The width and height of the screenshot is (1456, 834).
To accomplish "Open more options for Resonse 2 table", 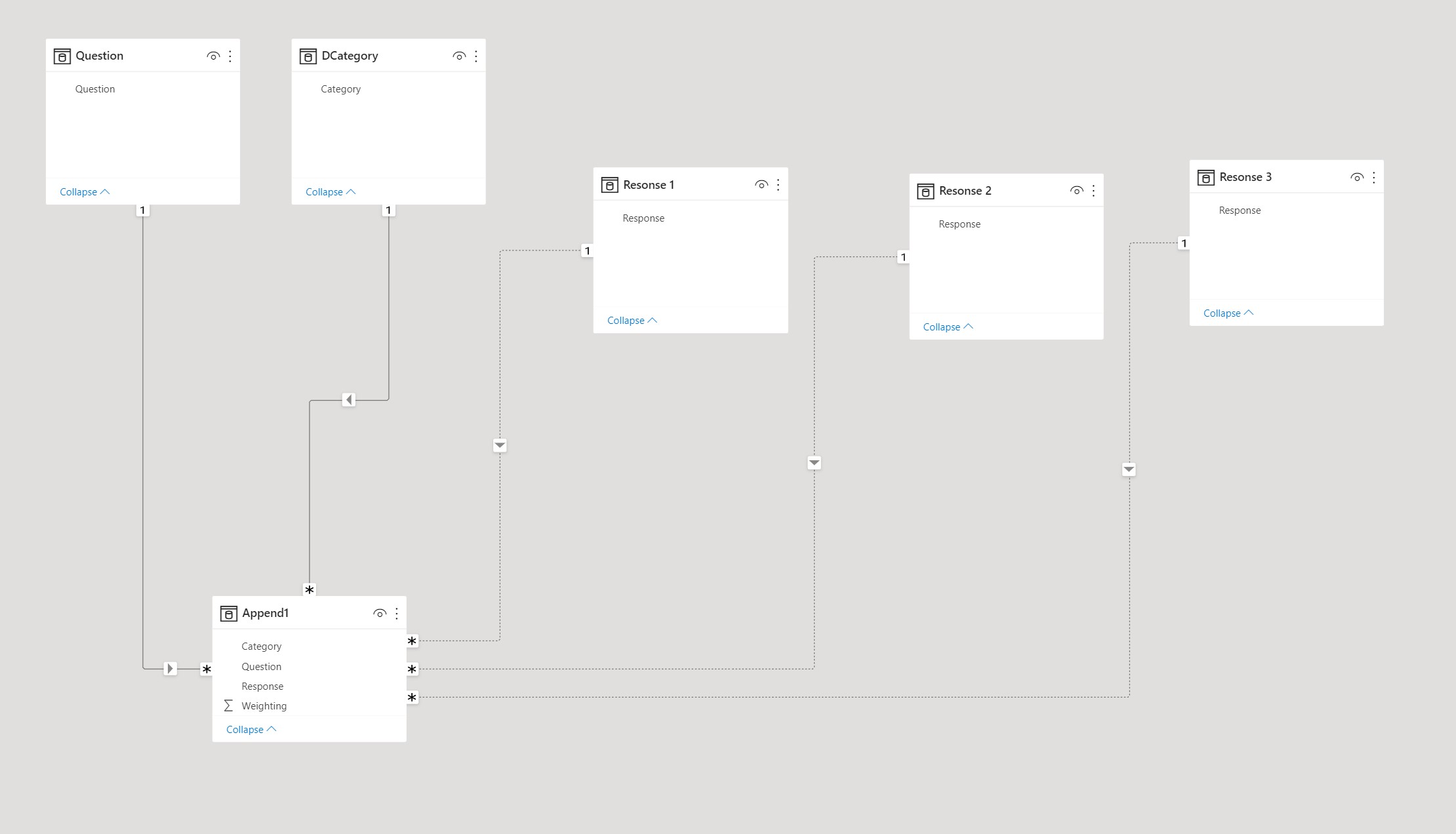I will pos(1093,191).
